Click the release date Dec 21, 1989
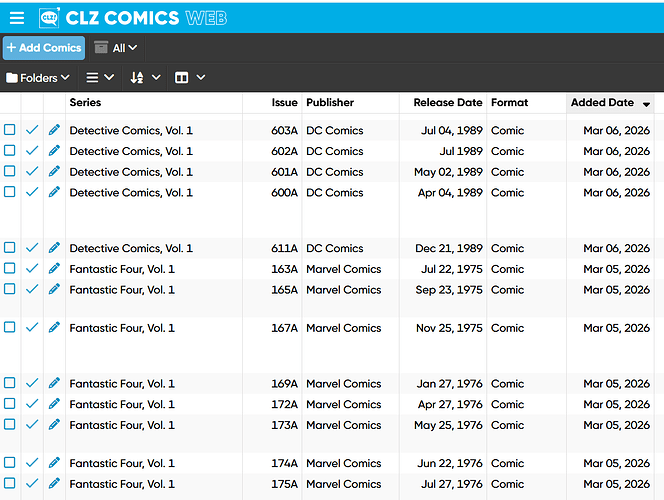Image resolution: width=664 pixels, height=500 pixels. coord(449,248)
